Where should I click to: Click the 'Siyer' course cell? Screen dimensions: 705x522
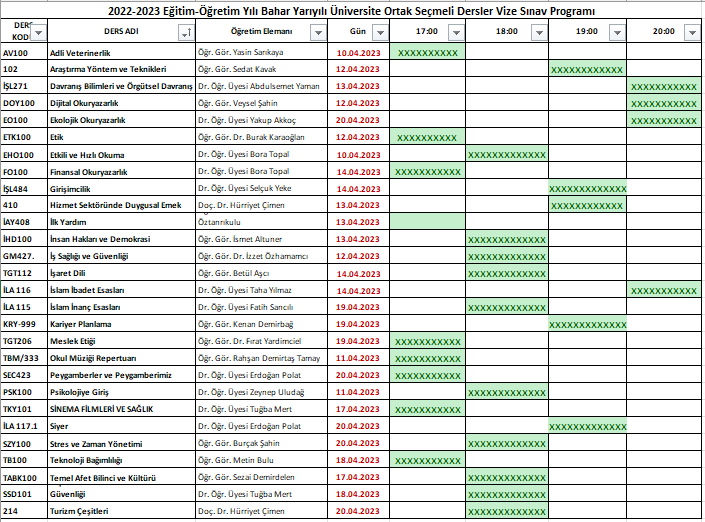(121, 426)
